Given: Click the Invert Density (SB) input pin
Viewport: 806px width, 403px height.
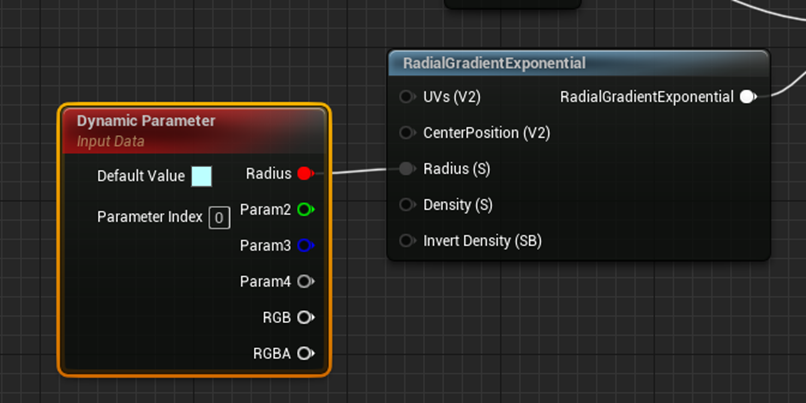Looking at the screenshot, I should point(407,241).
